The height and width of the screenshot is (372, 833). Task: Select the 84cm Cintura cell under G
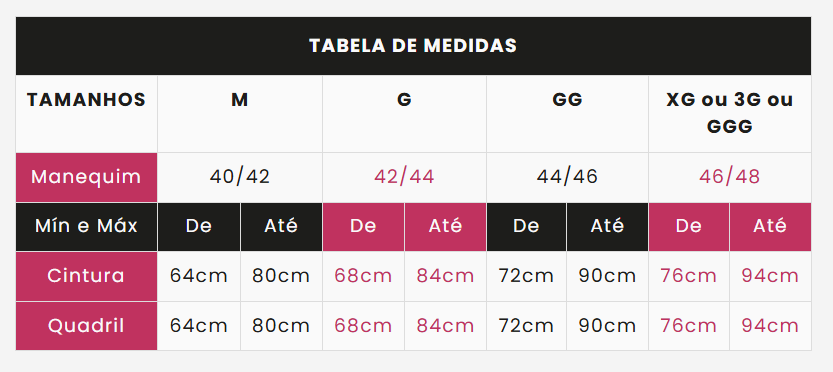tap(445, 276)
